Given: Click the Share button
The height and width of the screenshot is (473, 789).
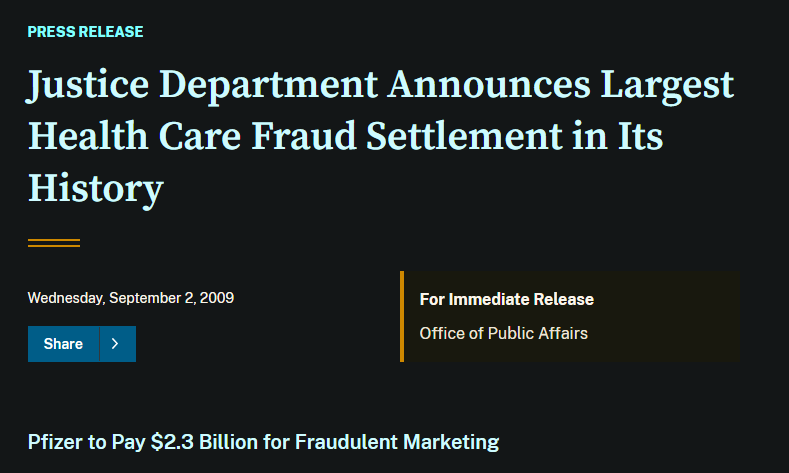Looking at the screenshot, I should pos(63,344).
